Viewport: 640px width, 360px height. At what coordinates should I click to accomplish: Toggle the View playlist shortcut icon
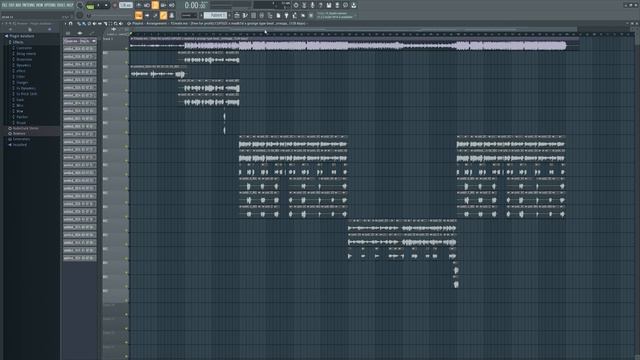click(x=237, y=16)
